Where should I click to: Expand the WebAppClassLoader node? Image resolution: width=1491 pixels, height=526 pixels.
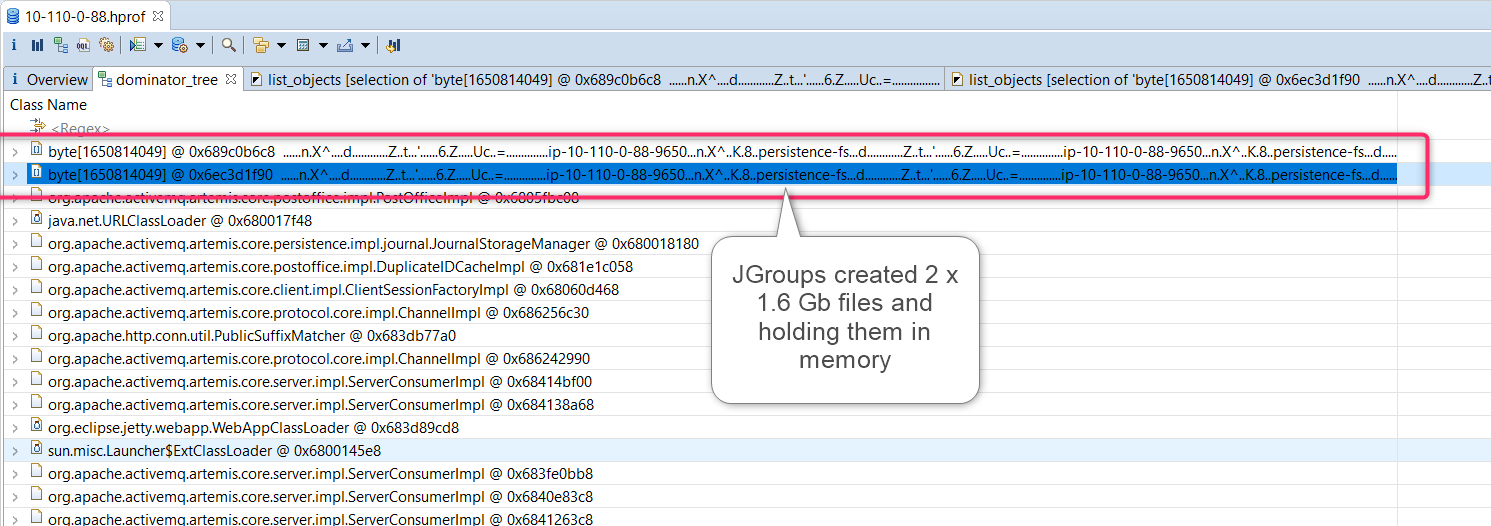[x=14, y=427]
